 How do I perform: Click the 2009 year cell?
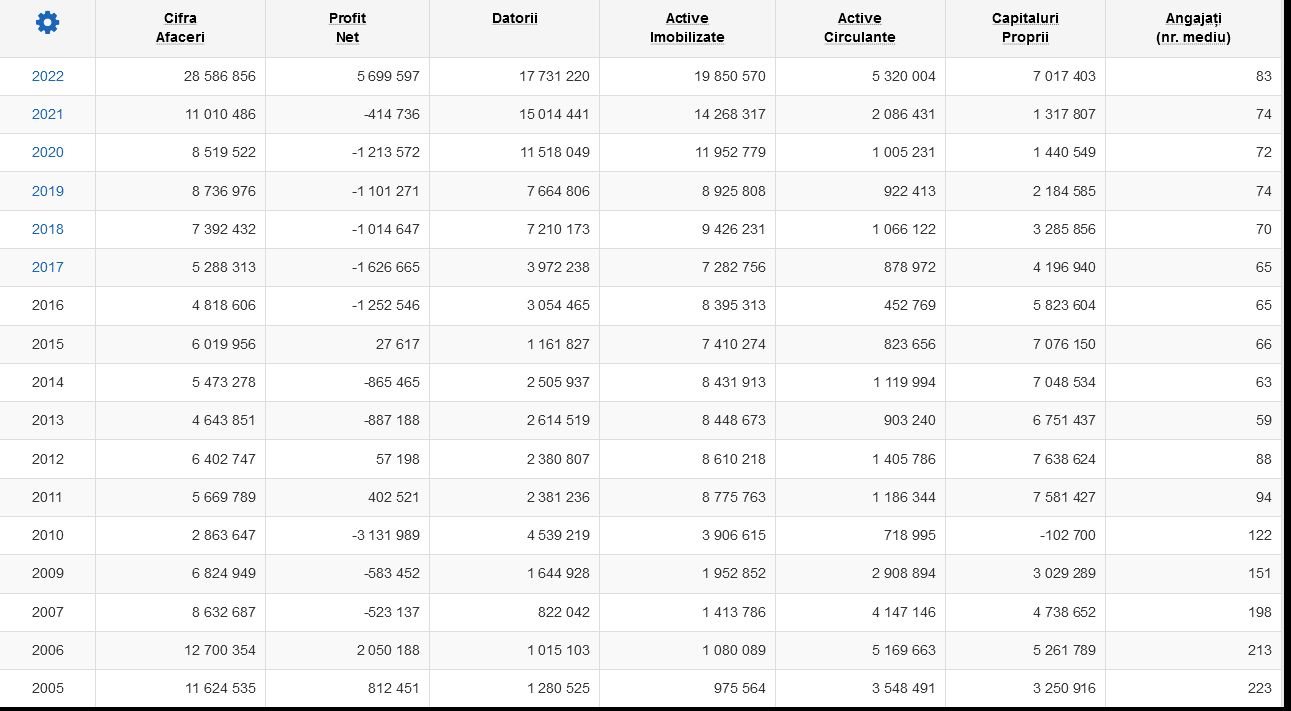pyautogui.click(x=47, y=573)
